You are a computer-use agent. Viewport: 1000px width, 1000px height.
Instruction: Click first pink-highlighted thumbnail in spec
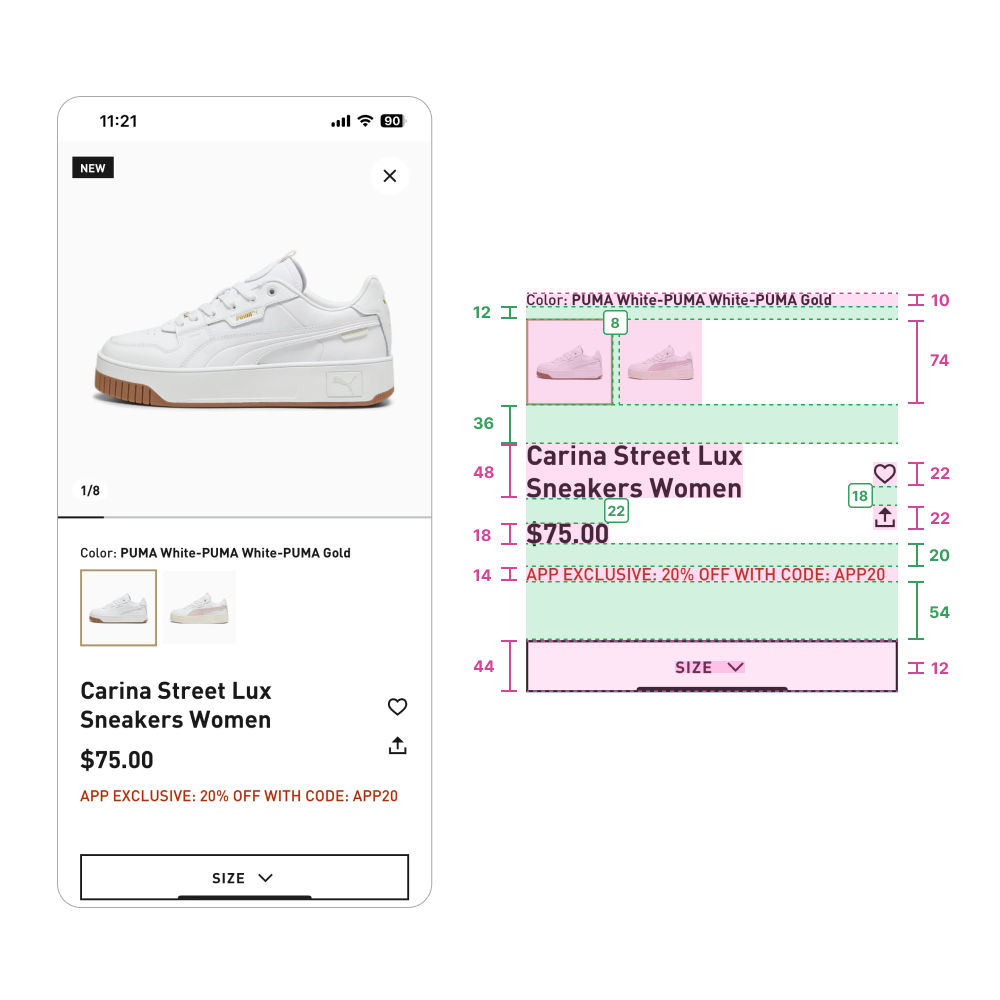pos(570,362)
